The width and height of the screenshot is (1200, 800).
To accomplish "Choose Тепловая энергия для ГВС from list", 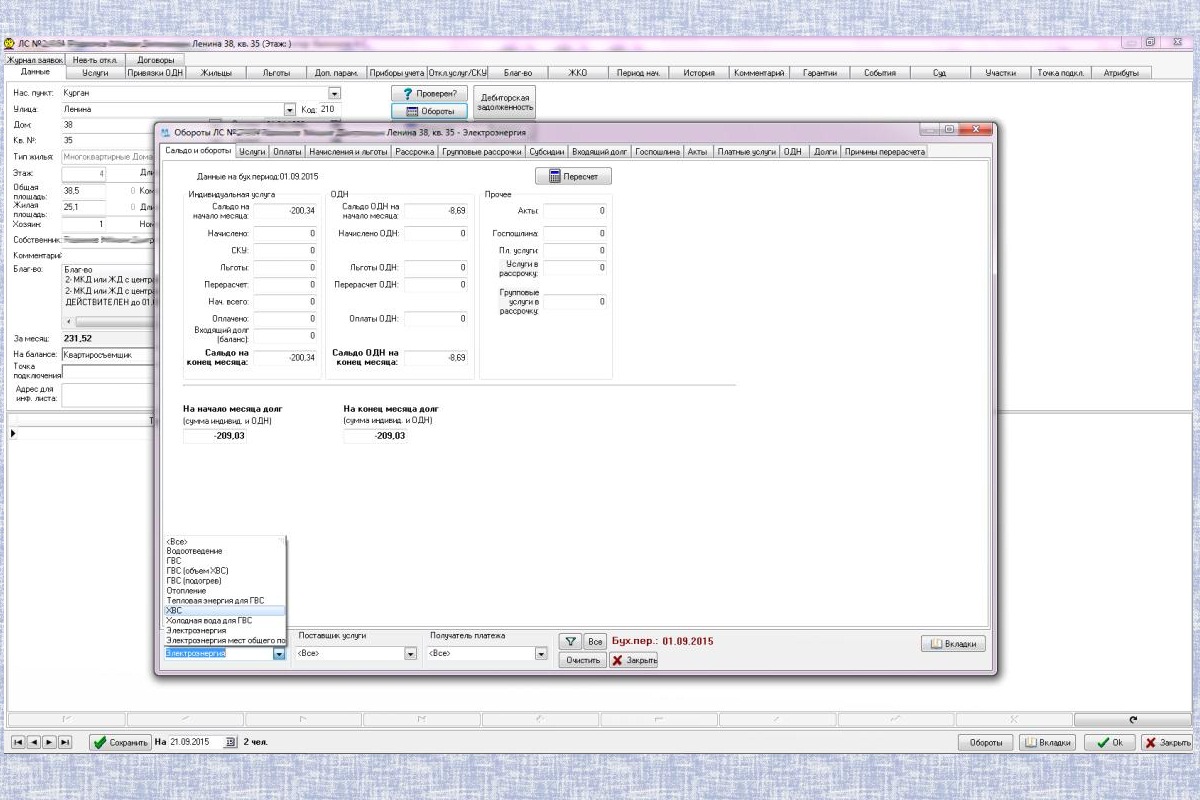I will click(225, 600).
